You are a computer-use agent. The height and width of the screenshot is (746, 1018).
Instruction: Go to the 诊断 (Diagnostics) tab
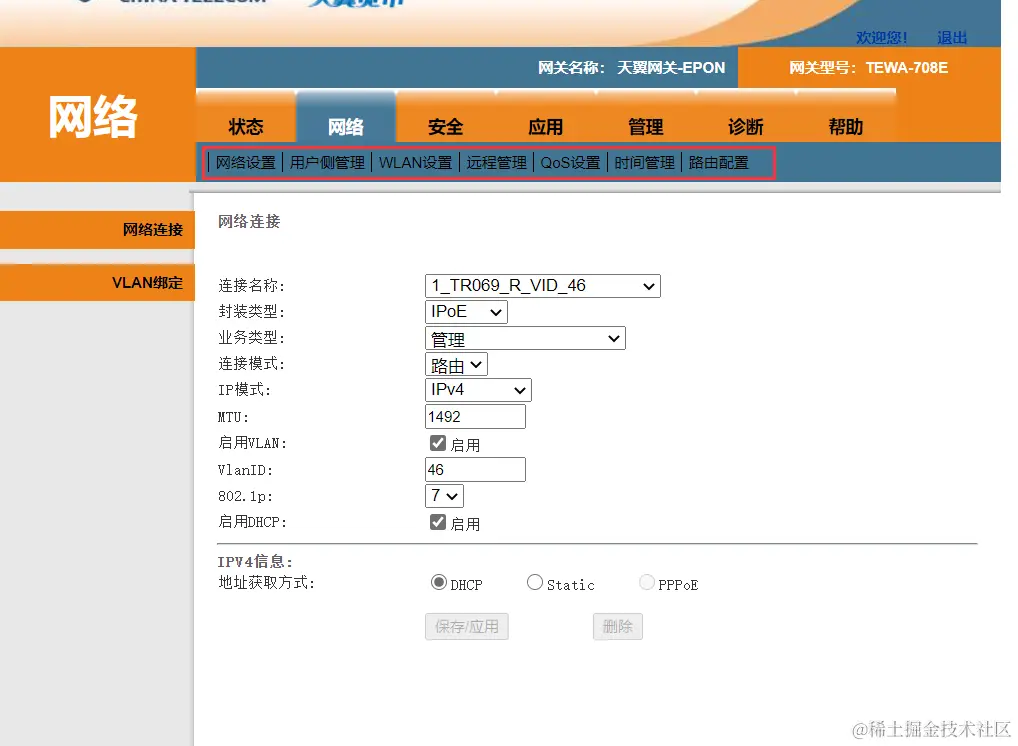point(746,126)
